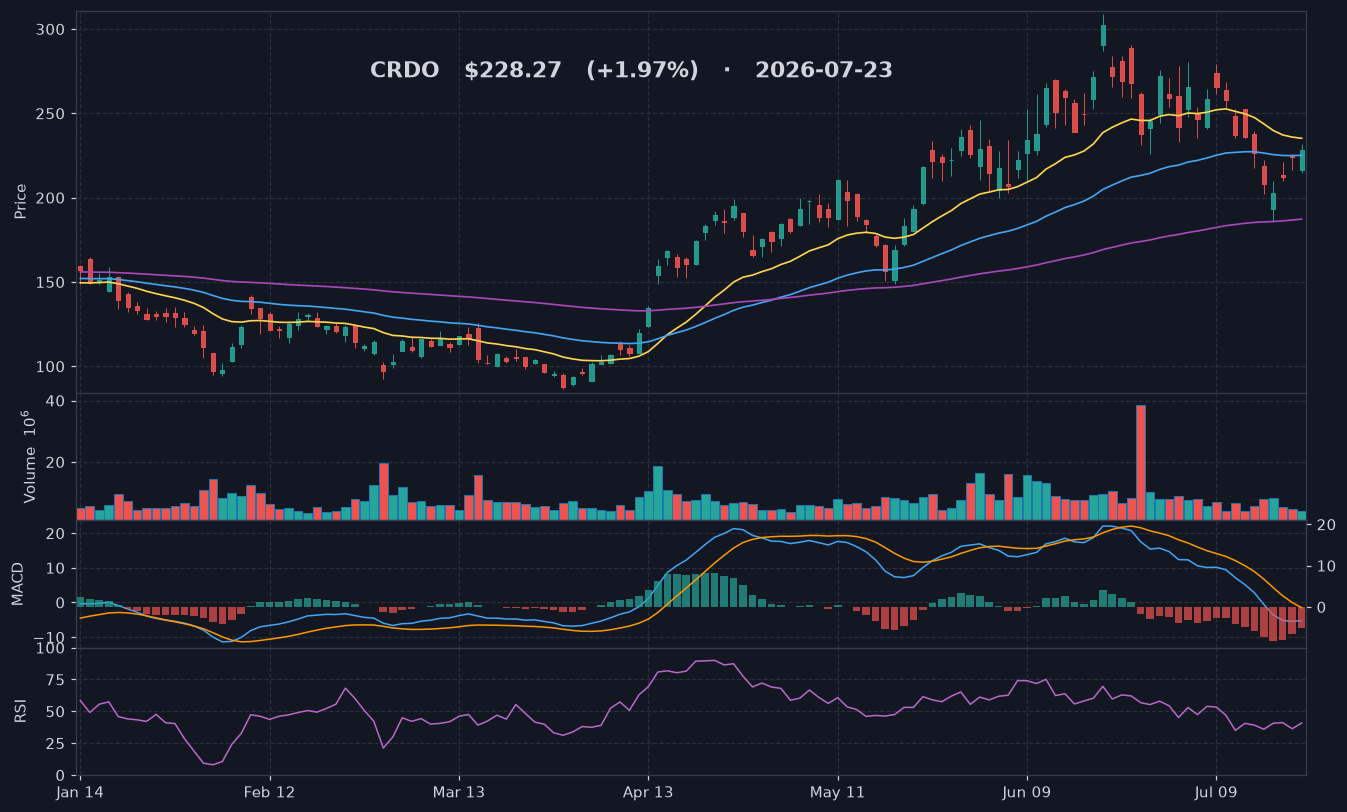
Task: Click the 0 tick on the RSI axis
Action: point(61,776)
